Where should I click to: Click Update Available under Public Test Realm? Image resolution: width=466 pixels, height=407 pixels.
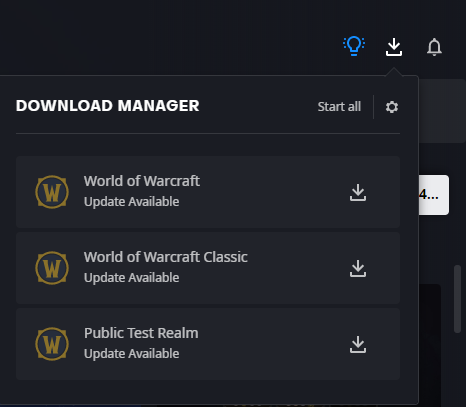click(x=131, y=354)
